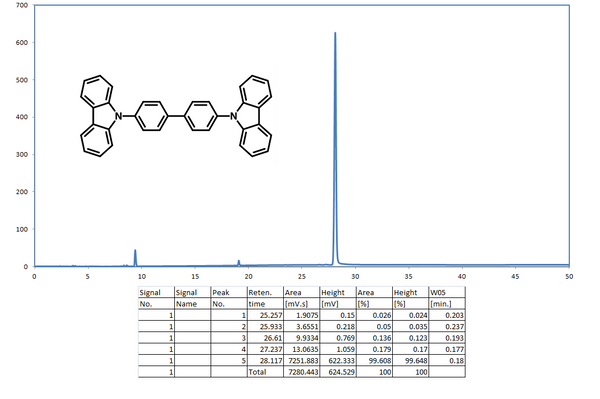This screenshot has height=399, width=600.
Task: Select x-axis tick label 25
Action: 302,277
